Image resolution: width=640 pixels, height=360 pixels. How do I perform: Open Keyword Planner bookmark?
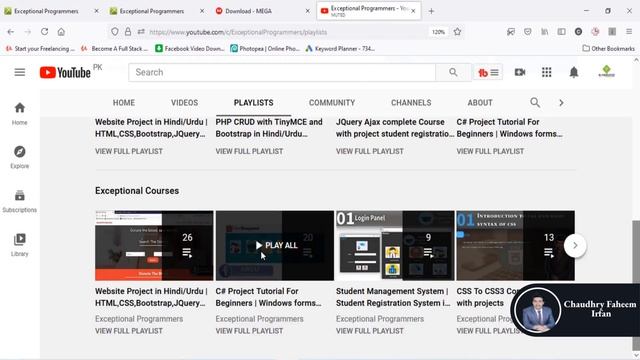click(x=340, y=49)
